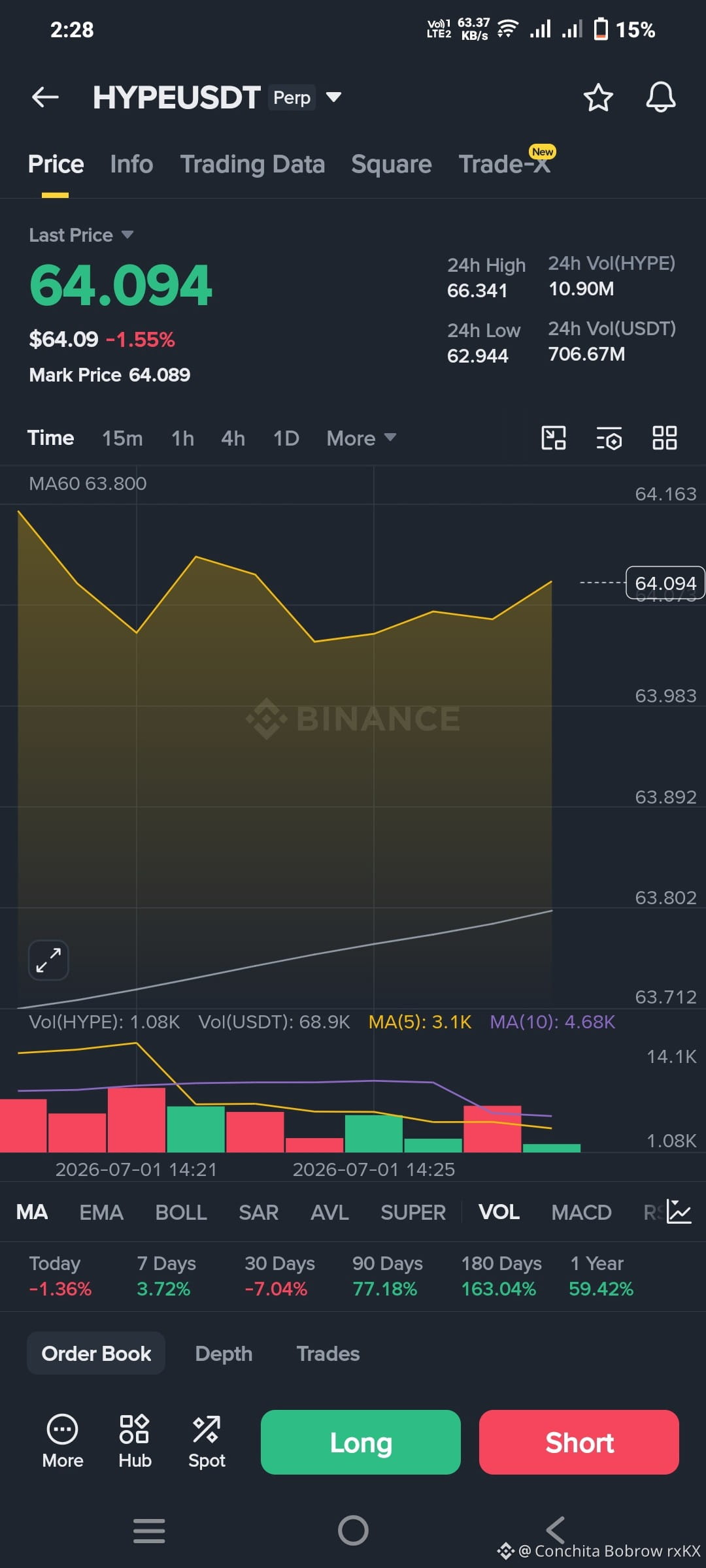Toggle the BOLL indicator
The height and width of the screenshot is (1568, 706).
tap(181, 1212)
